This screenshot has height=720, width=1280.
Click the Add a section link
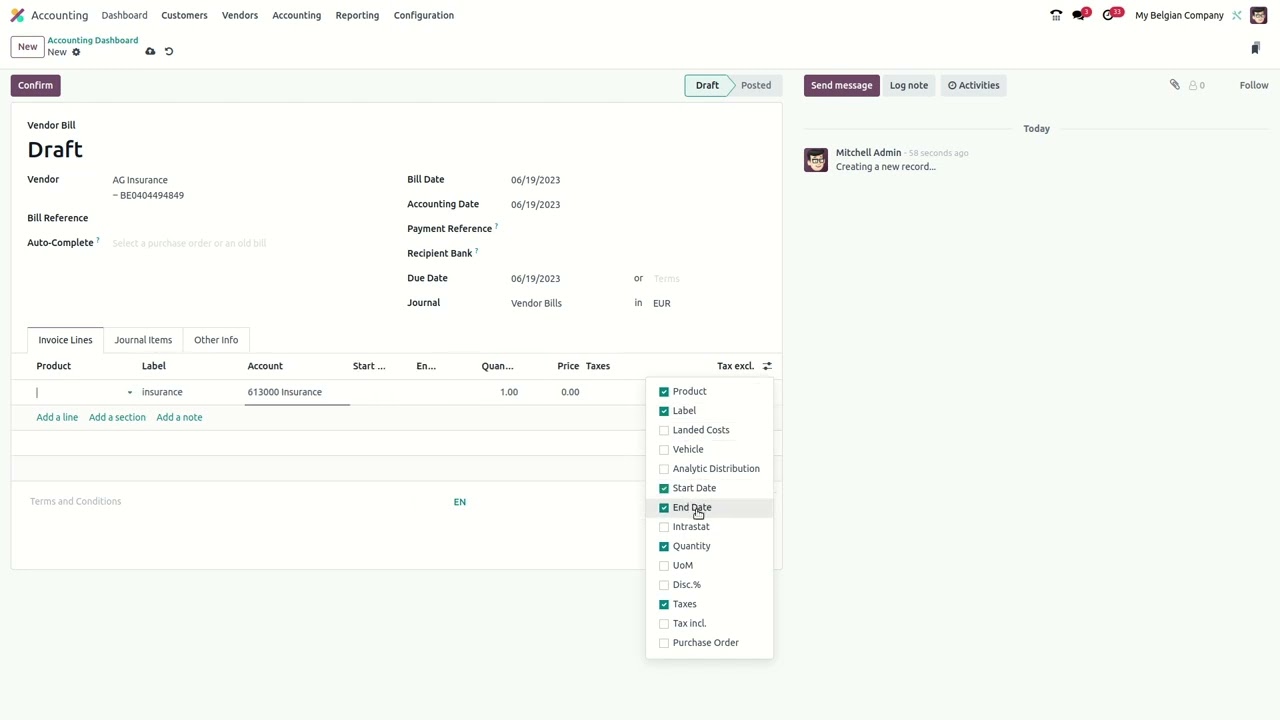click(x=117, y=417)
